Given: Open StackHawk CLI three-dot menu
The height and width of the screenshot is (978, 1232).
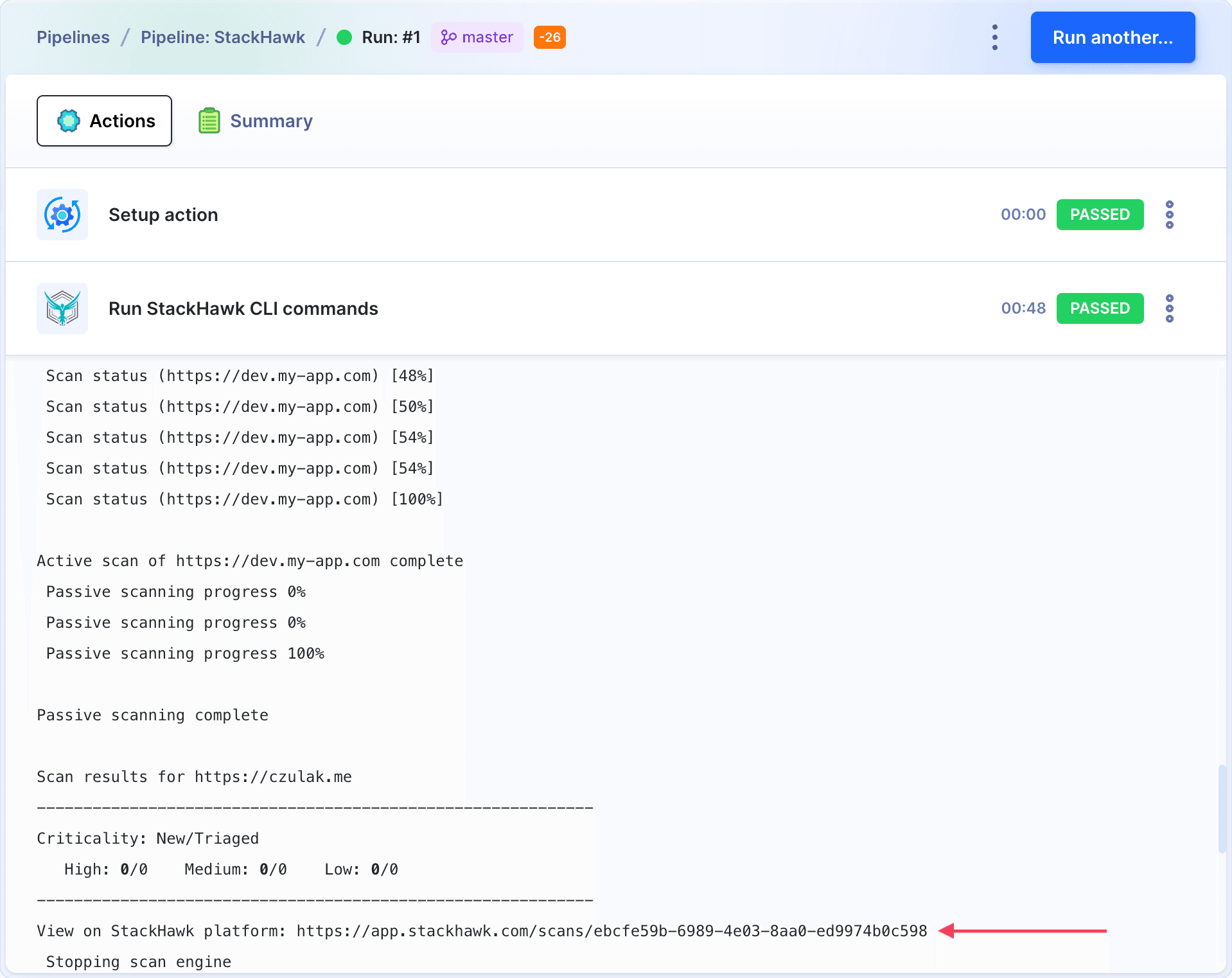Looking at the screenshot, I should 1170,308.
